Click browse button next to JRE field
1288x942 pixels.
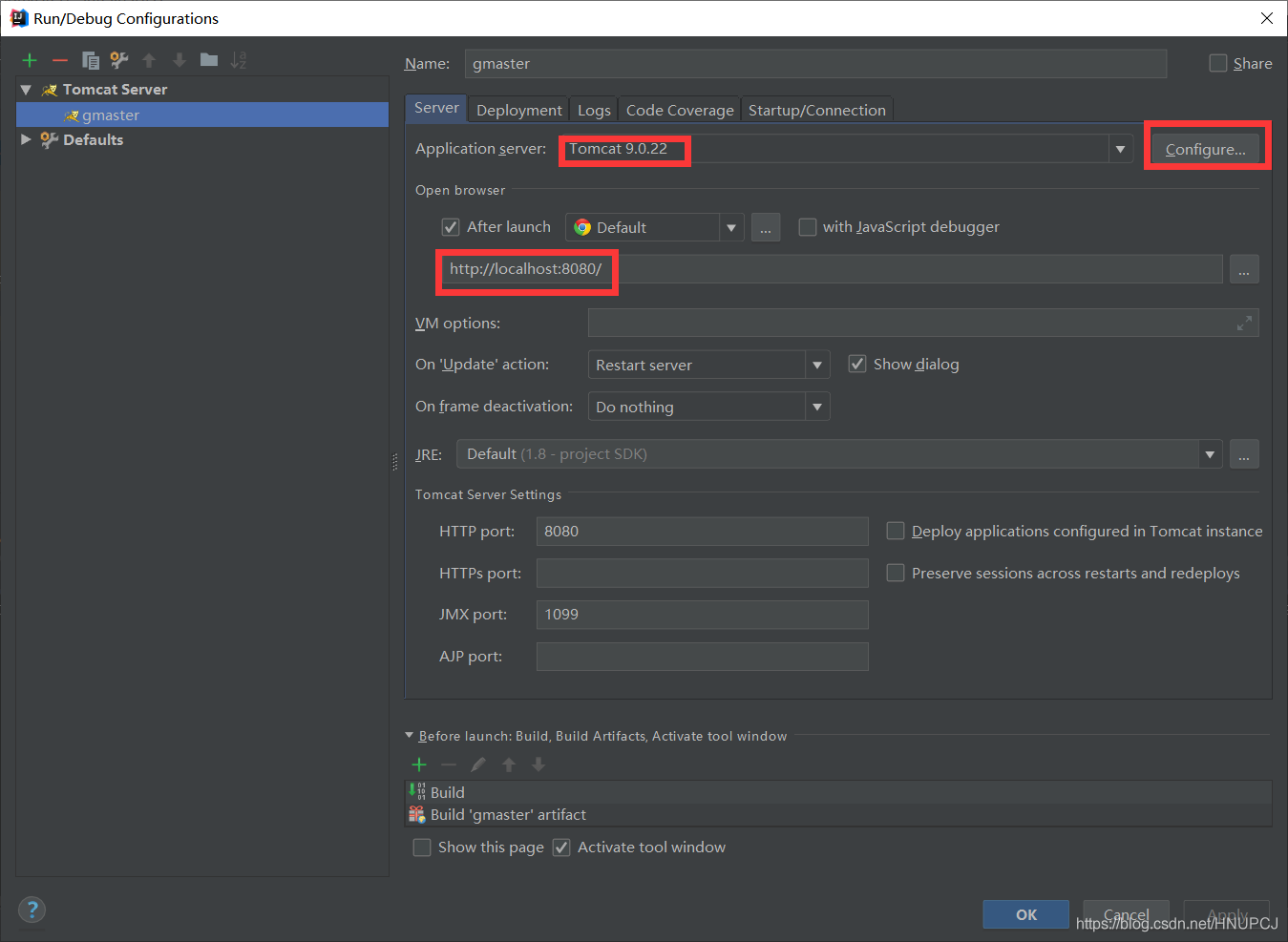(1244, 454)
